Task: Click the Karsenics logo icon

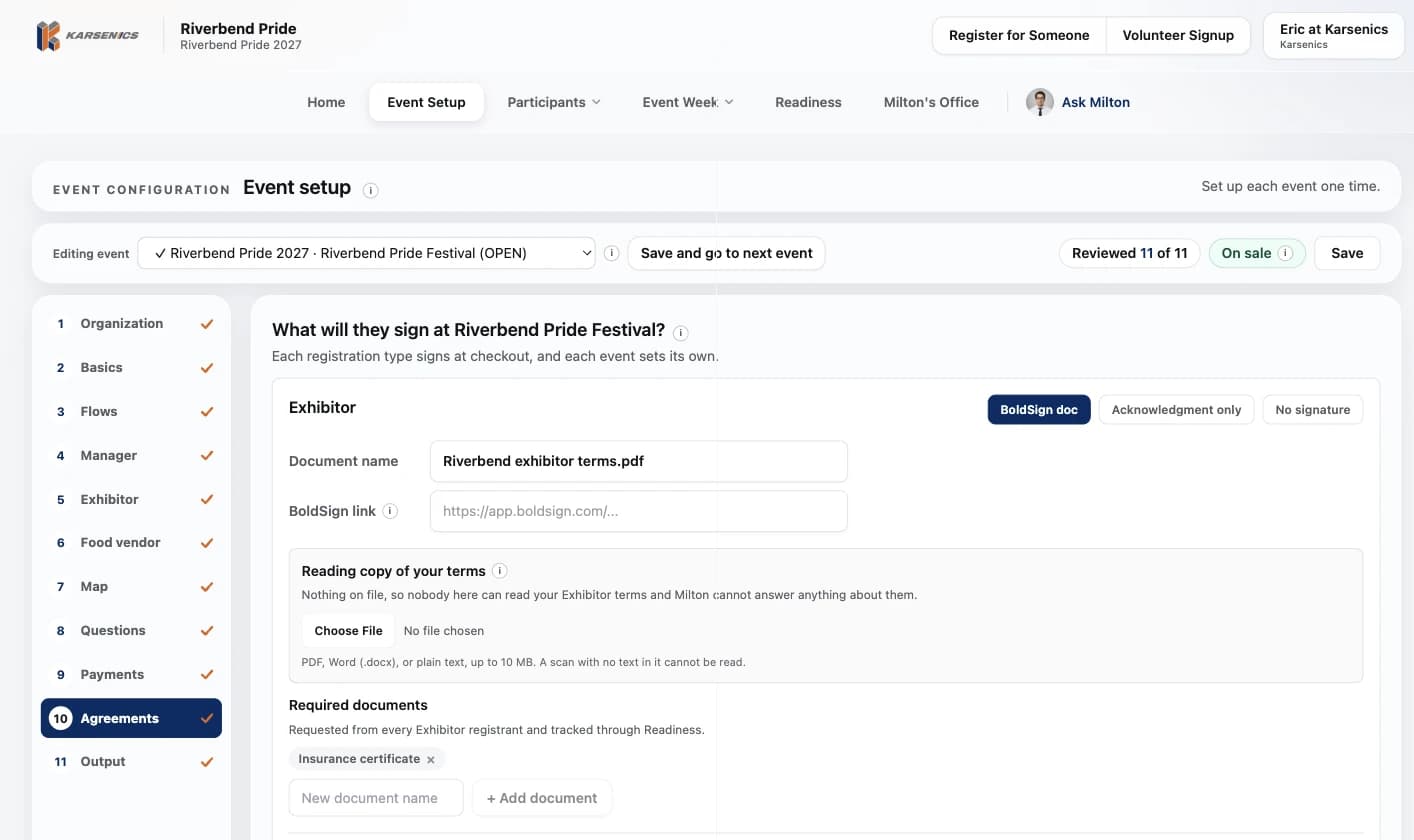Action: point(48,36)
